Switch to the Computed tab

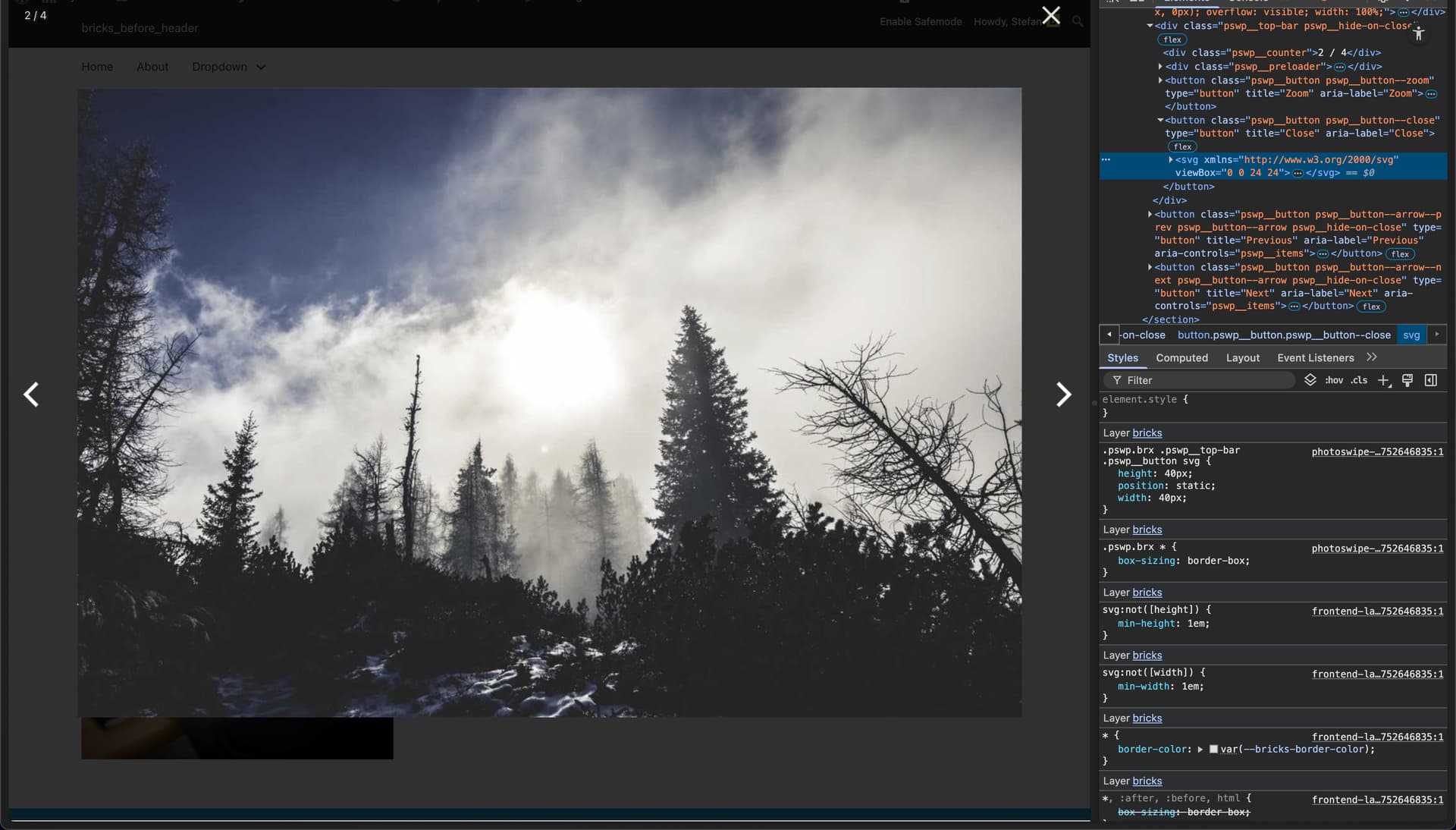tap(1181, 358)
